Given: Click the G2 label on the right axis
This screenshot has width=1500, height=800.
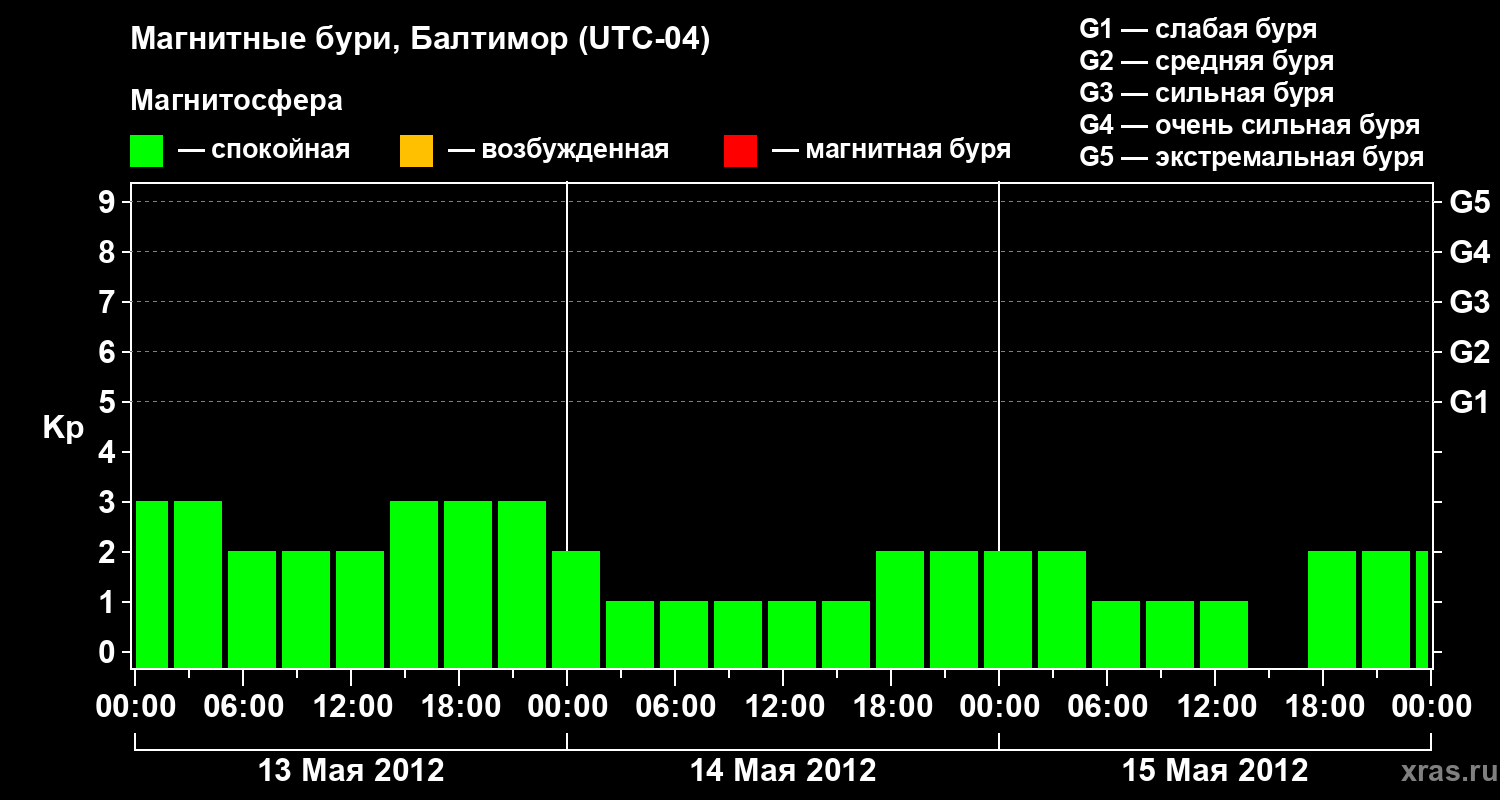Looking at the screenshot, I should [1470, 352].
